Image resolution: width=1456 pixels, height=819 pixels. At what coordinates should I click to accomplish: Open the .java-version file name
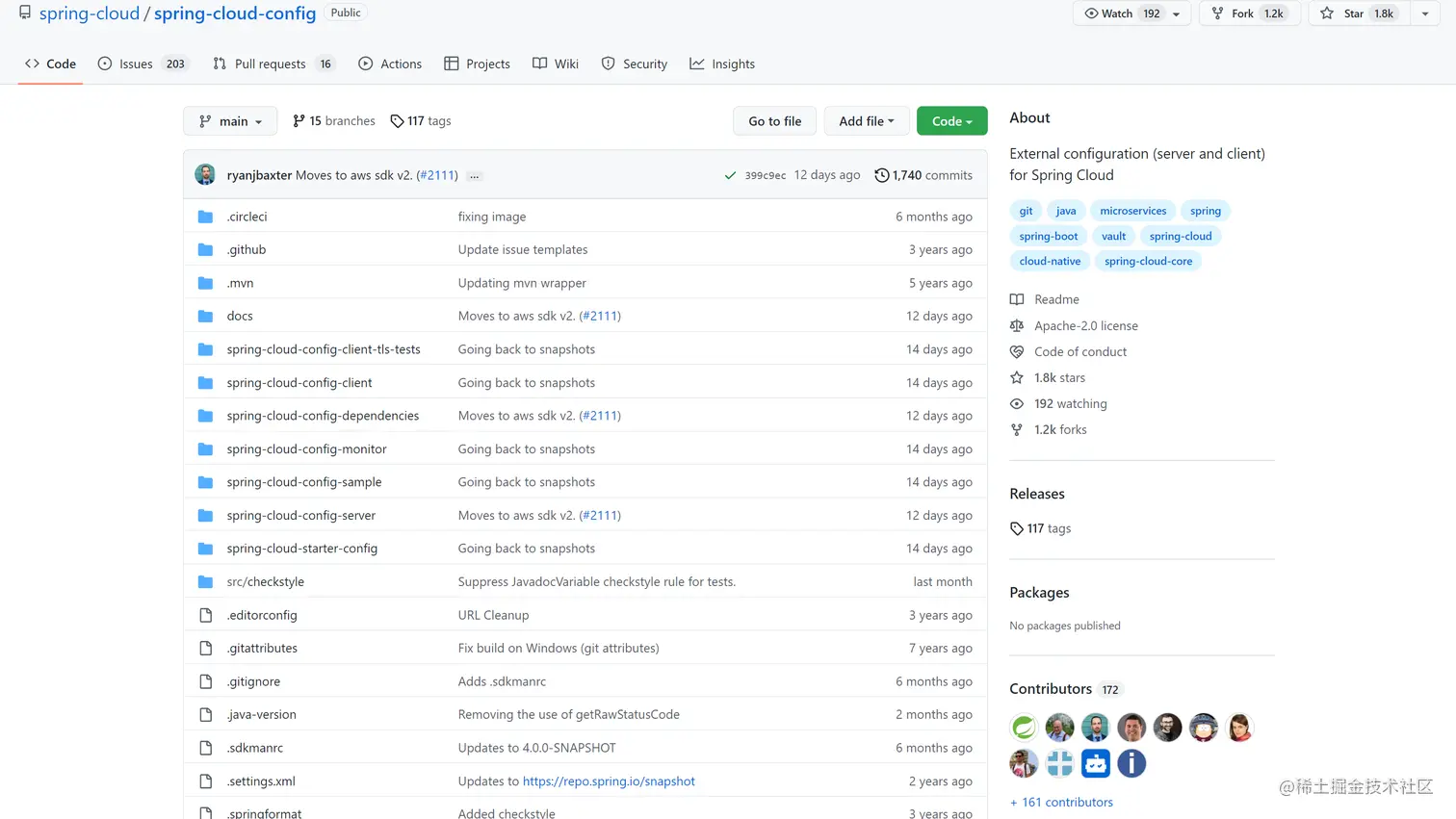tap(262, 714)
